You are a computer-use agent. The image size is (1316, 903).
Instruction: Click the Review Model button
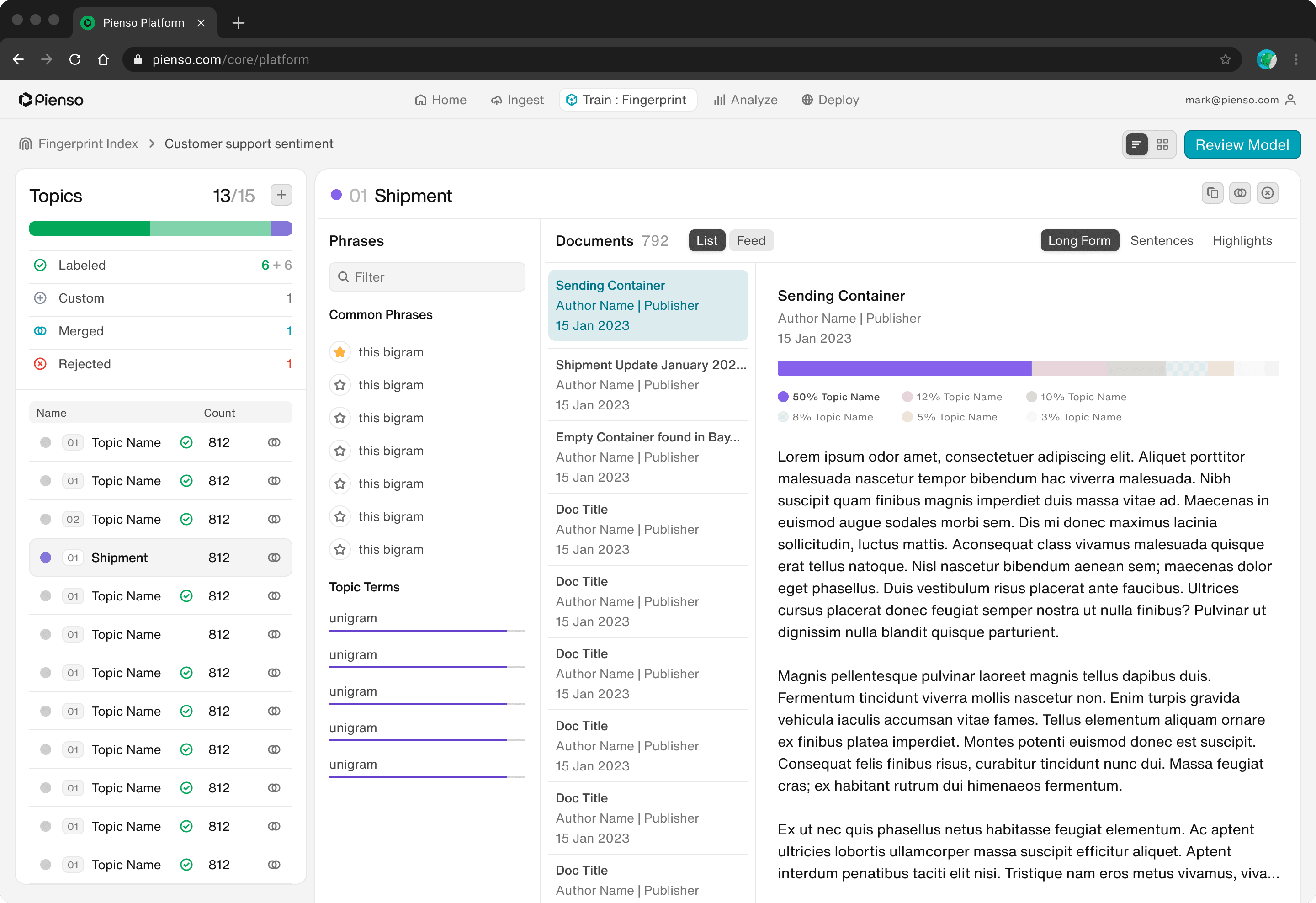pos(1242,145)
